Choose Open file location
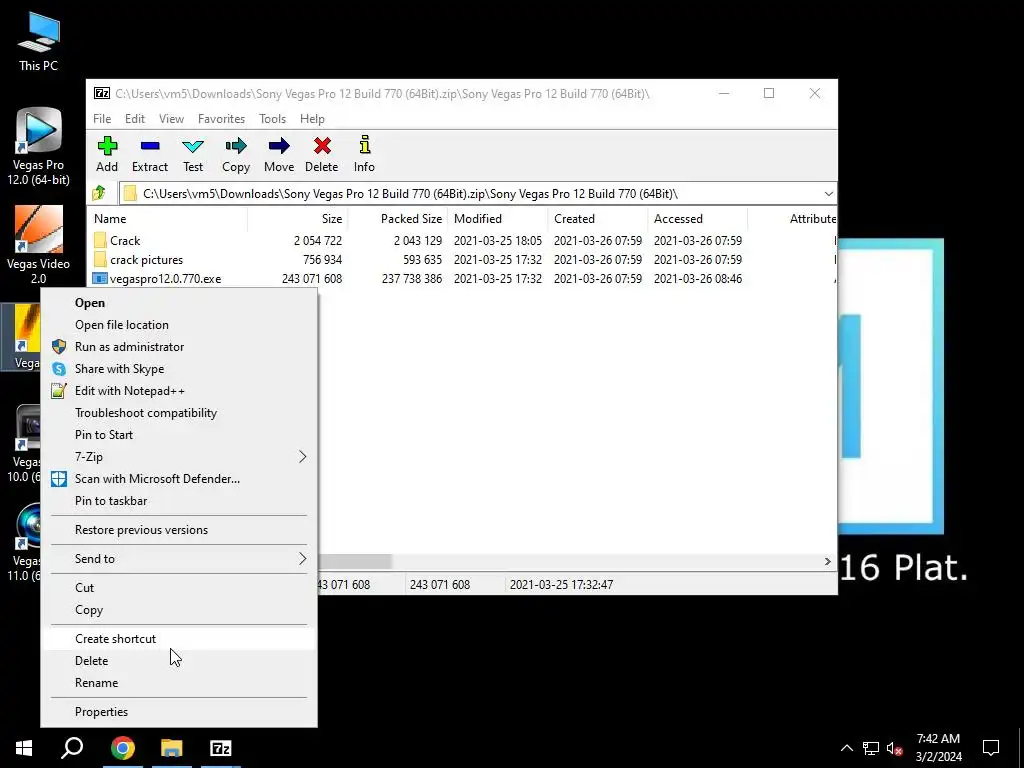 pyautogui.click(x=179, y=325)
